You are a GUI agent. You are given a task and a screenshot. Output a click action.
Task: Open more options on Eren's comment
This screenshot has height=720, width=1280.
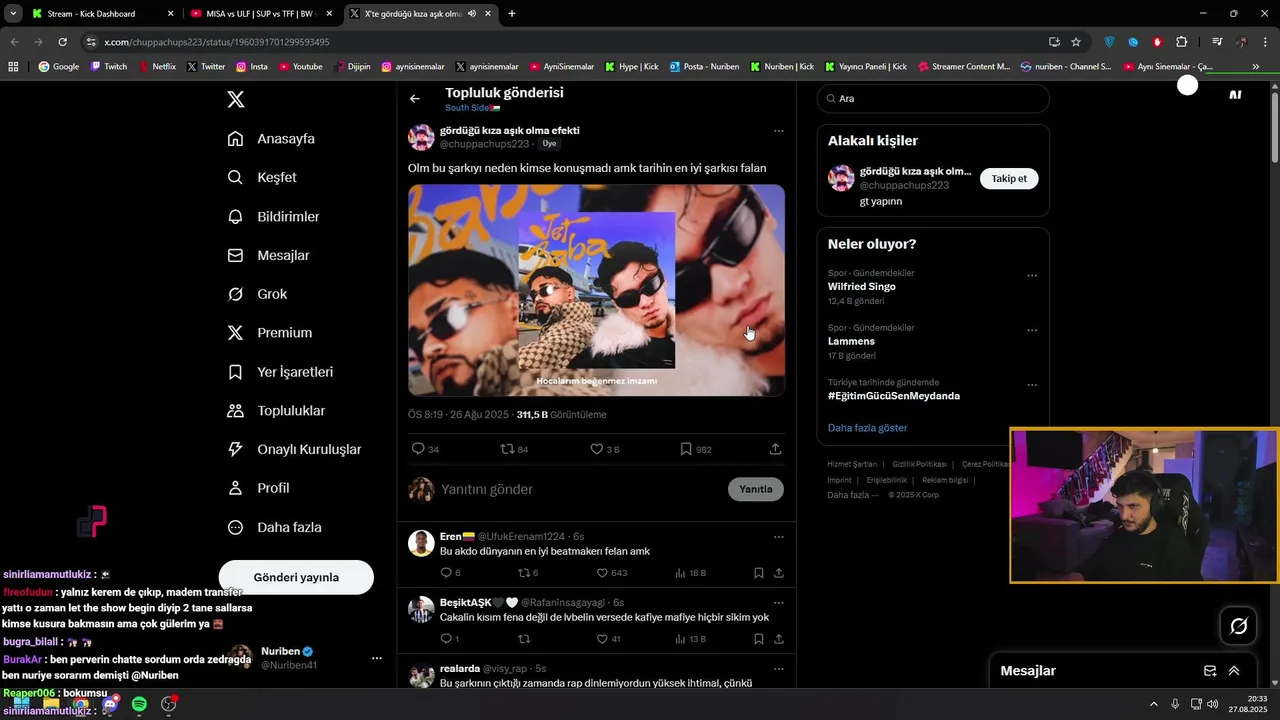click(x=778, y=537)
